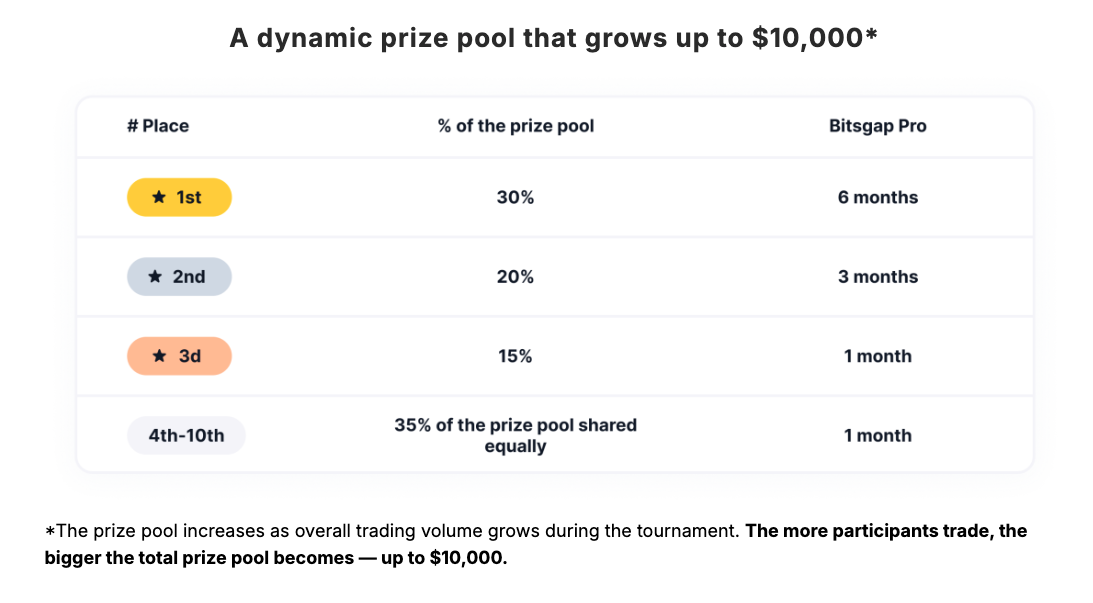Click "35% of the prize pool shared equally"

click(515, 436)
